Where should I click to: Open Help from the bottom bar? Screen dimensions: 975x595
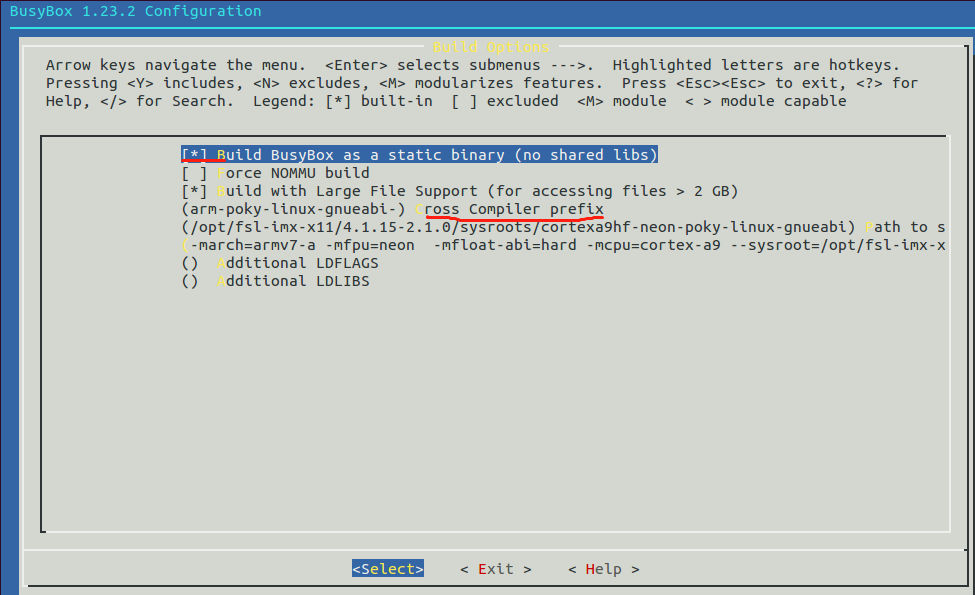(x=603, y=568)
